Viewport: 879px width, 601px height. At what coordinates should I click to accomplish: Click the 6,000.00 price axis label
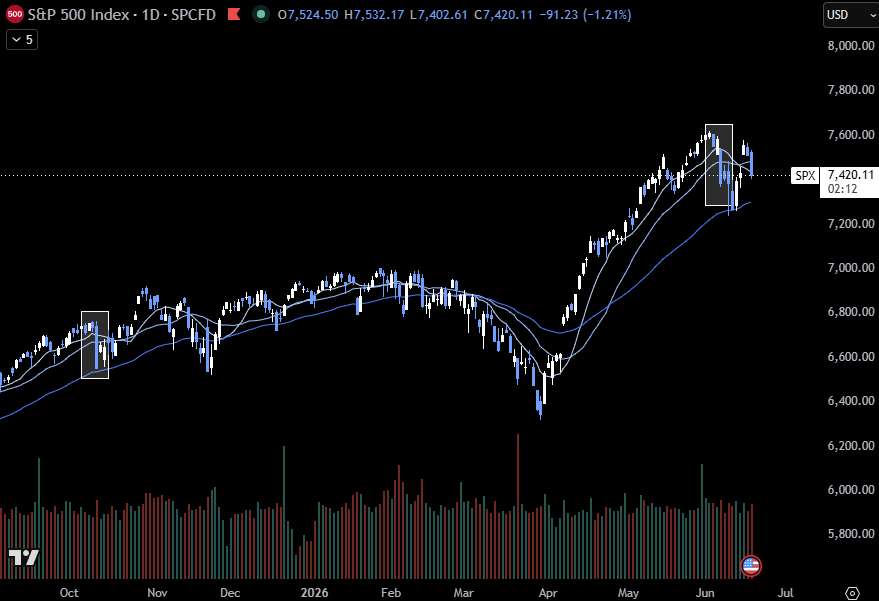pos(851,489)
